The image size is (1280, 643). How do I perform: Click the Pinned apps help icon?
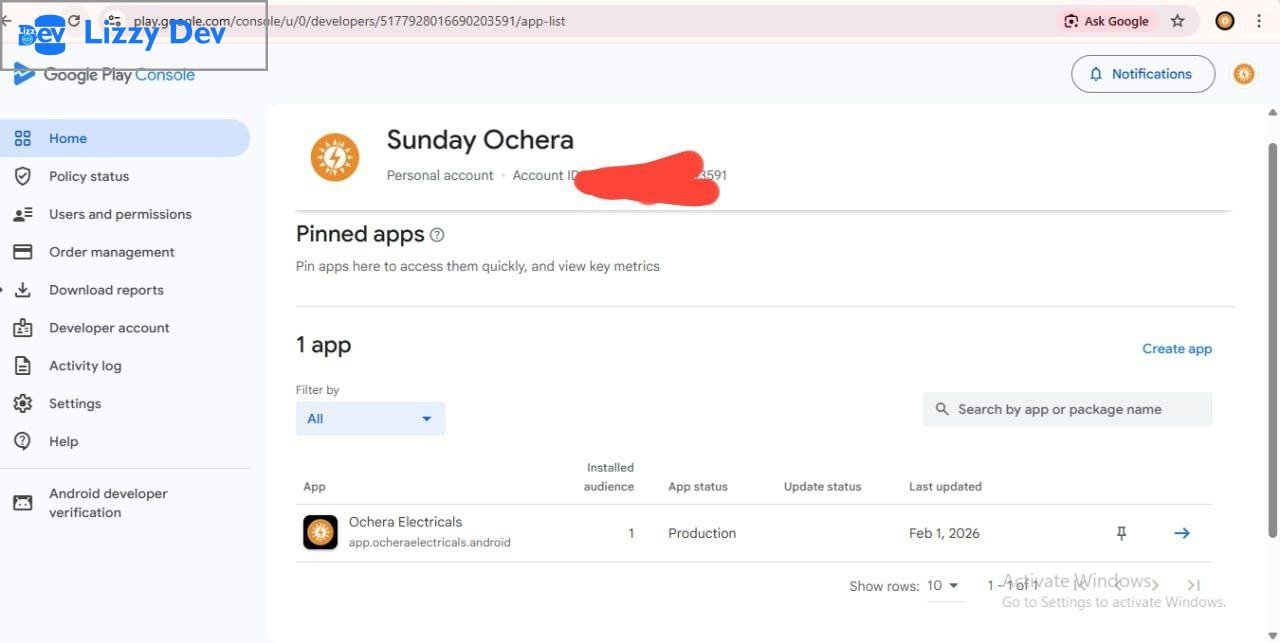pyautogui.click(x=437, y=235)
